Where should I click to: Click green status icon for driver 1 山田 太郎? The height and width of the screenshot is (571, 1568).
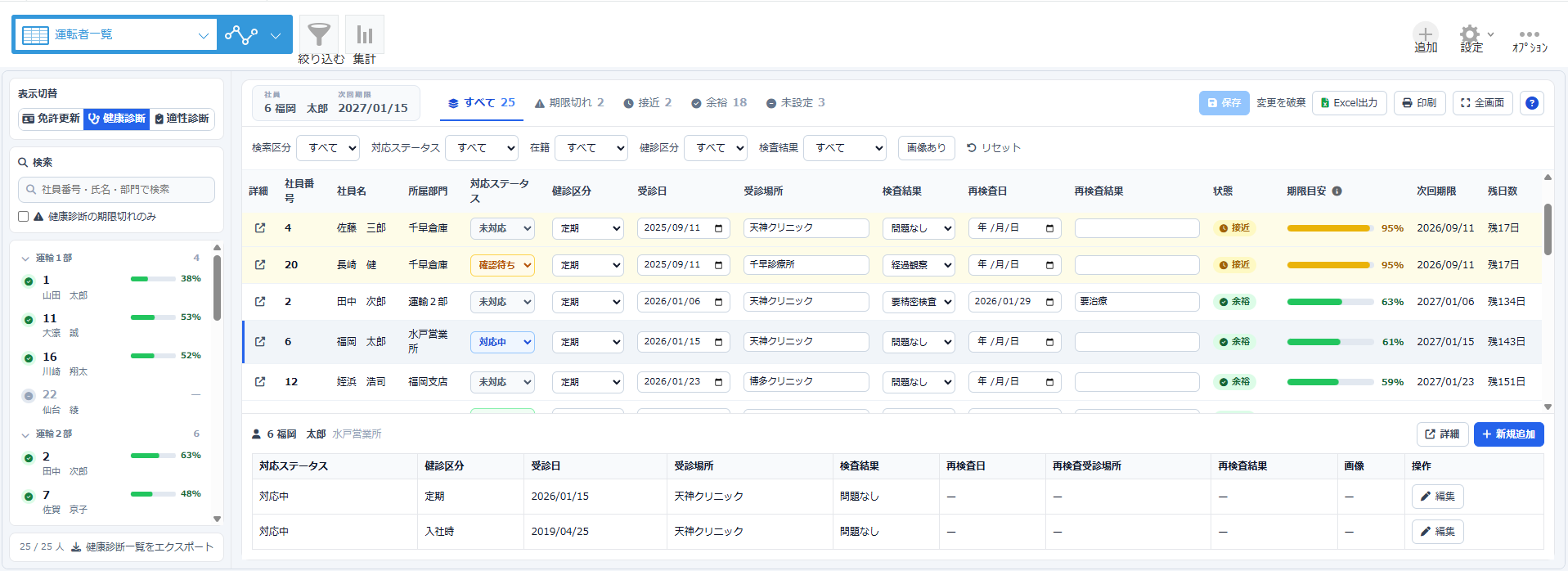(29, 281)
